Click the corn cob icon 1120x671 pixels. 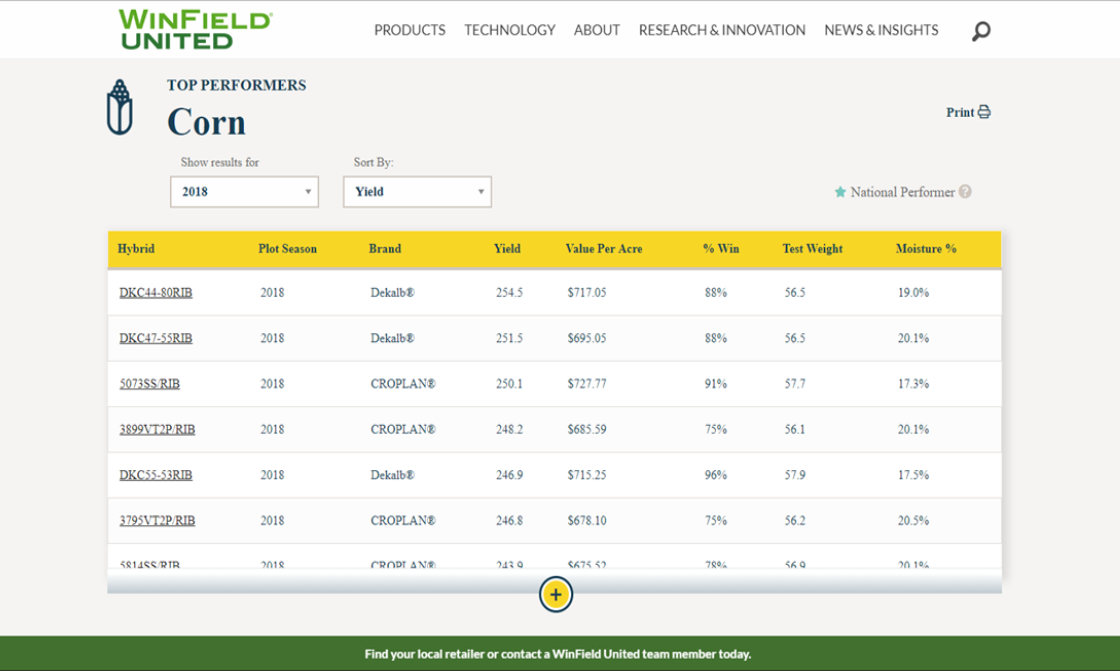[120, 107]
